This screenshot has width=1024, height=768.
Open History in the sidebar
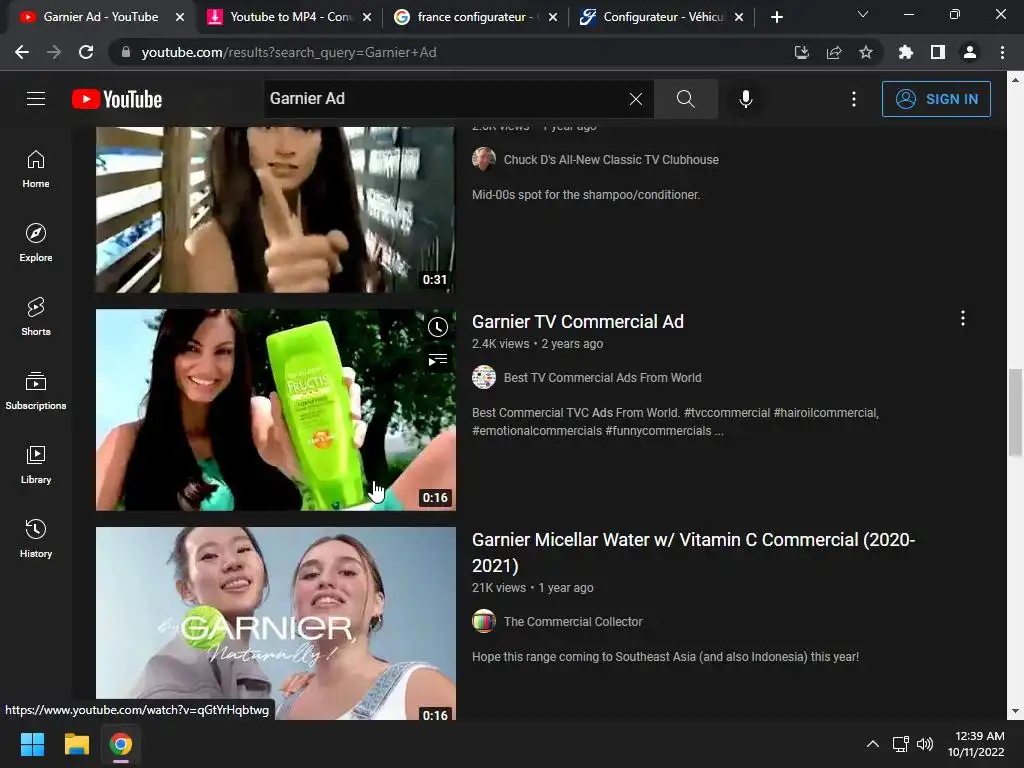coord(36,539)
